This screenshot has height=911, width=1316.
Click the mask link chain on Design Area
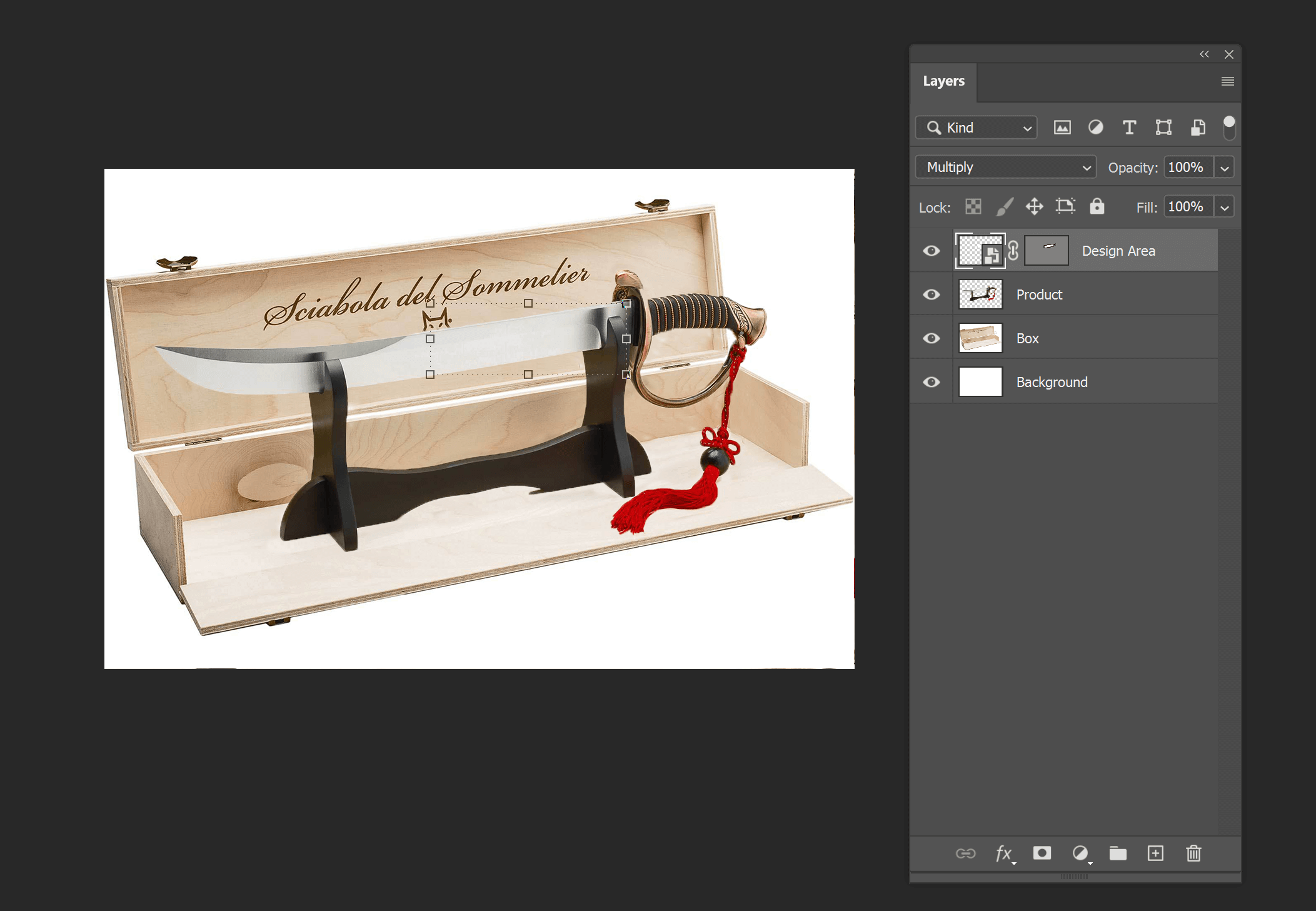pos(1013,251)
